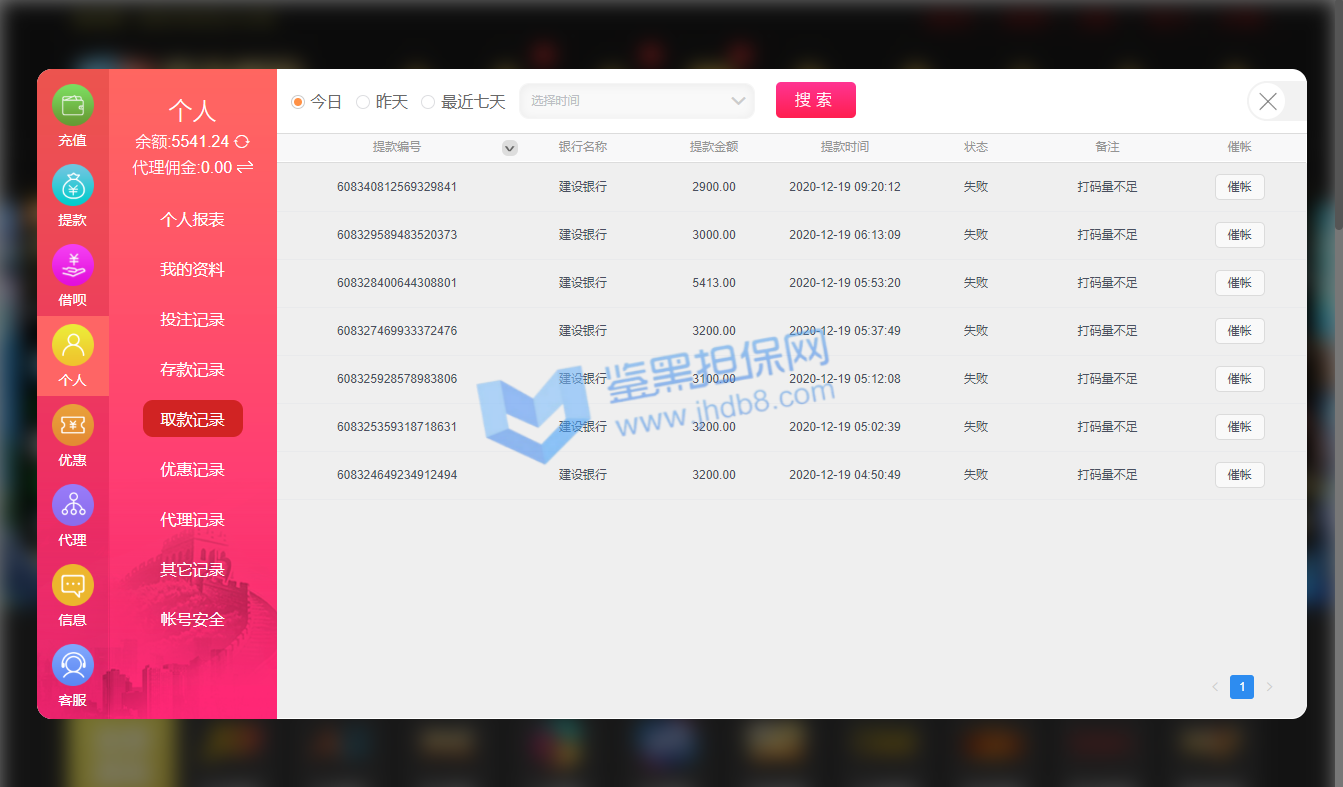Screen dimensions: 1343x787
Task: Open the 选择时间 date dropdown
Action: pos(637,101)
